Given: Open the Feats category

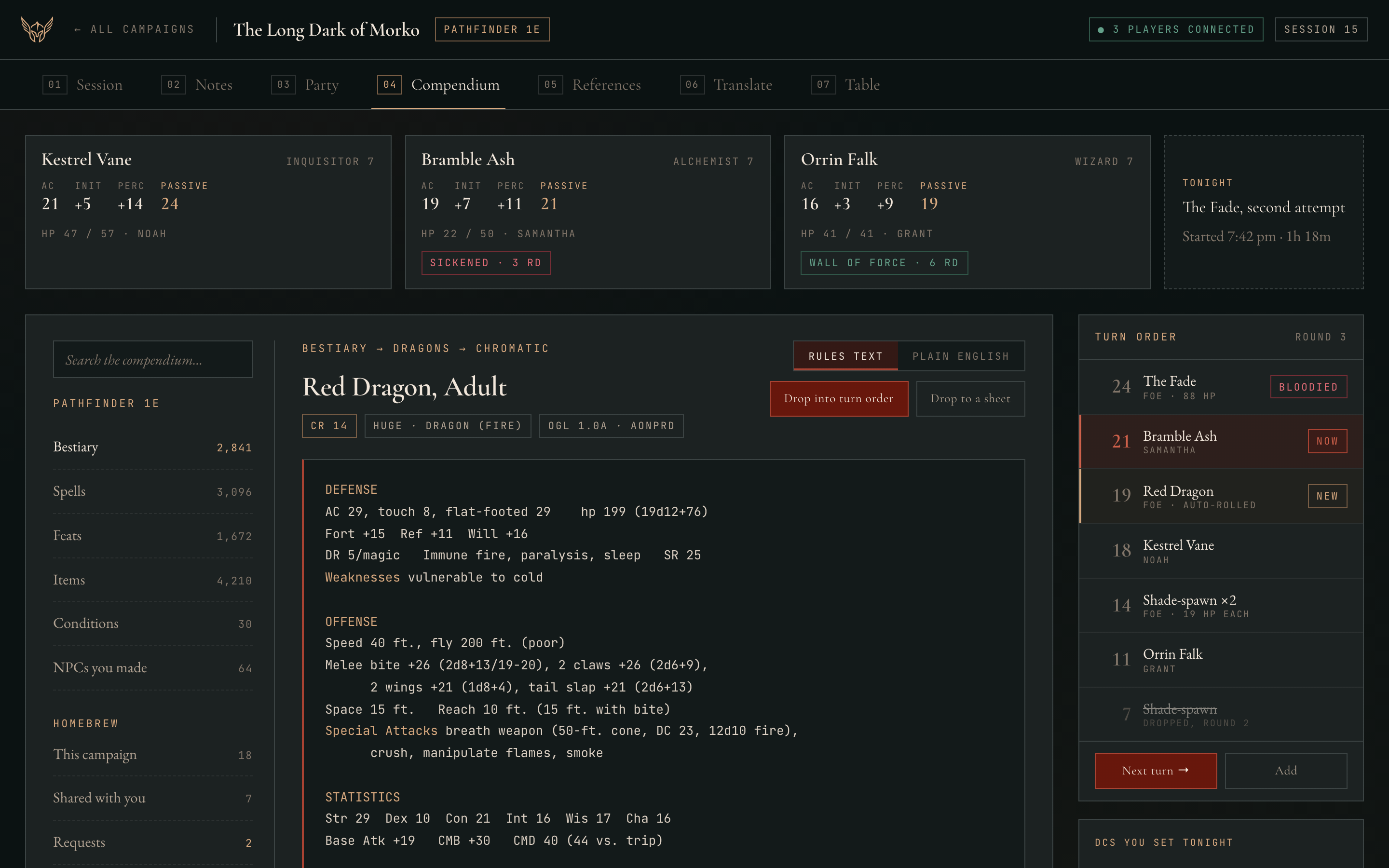Looking at the screenshot, I should click(x=153, y=536).
